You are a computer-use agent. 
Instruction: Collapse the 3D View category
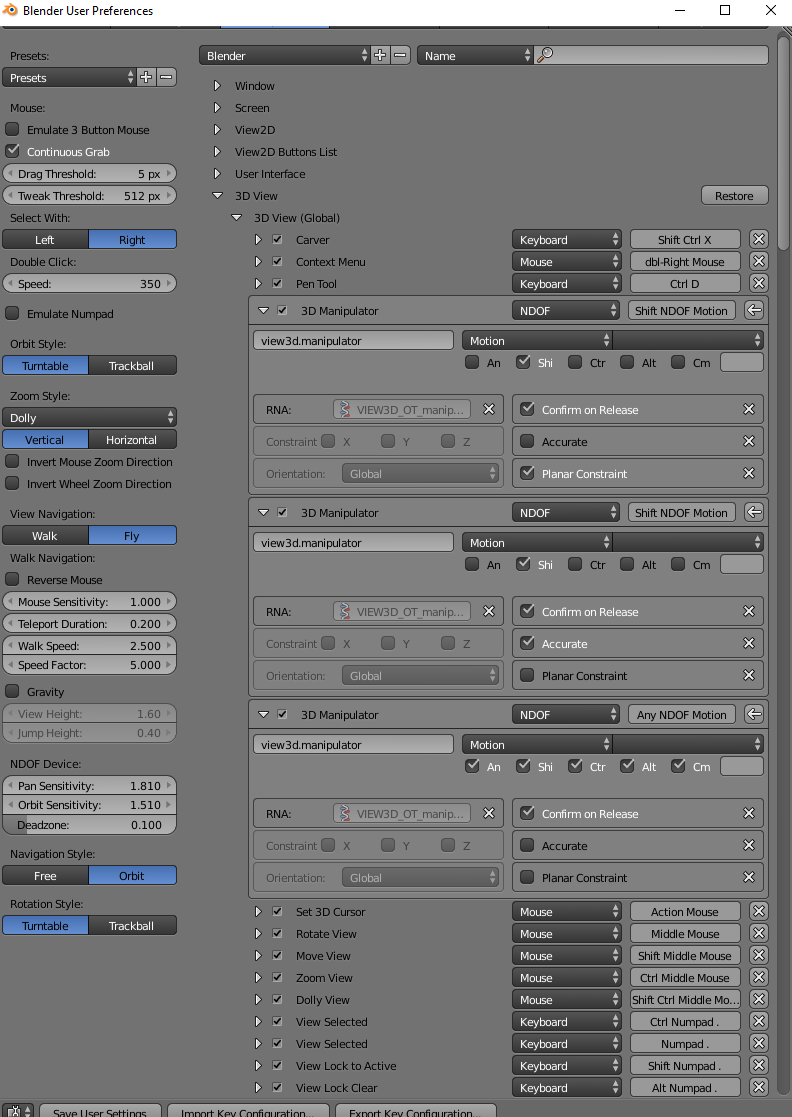tap(218, 196)
